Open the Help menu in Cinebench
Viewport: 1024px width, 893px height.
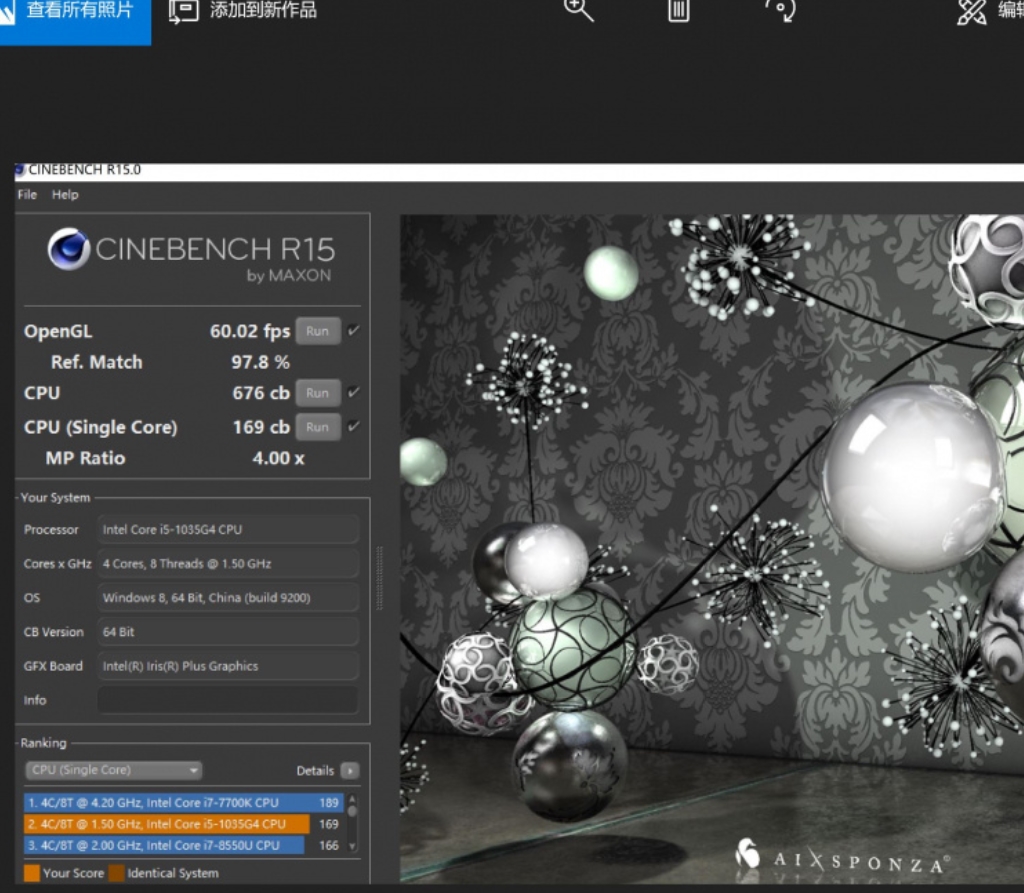pos(65,195)
